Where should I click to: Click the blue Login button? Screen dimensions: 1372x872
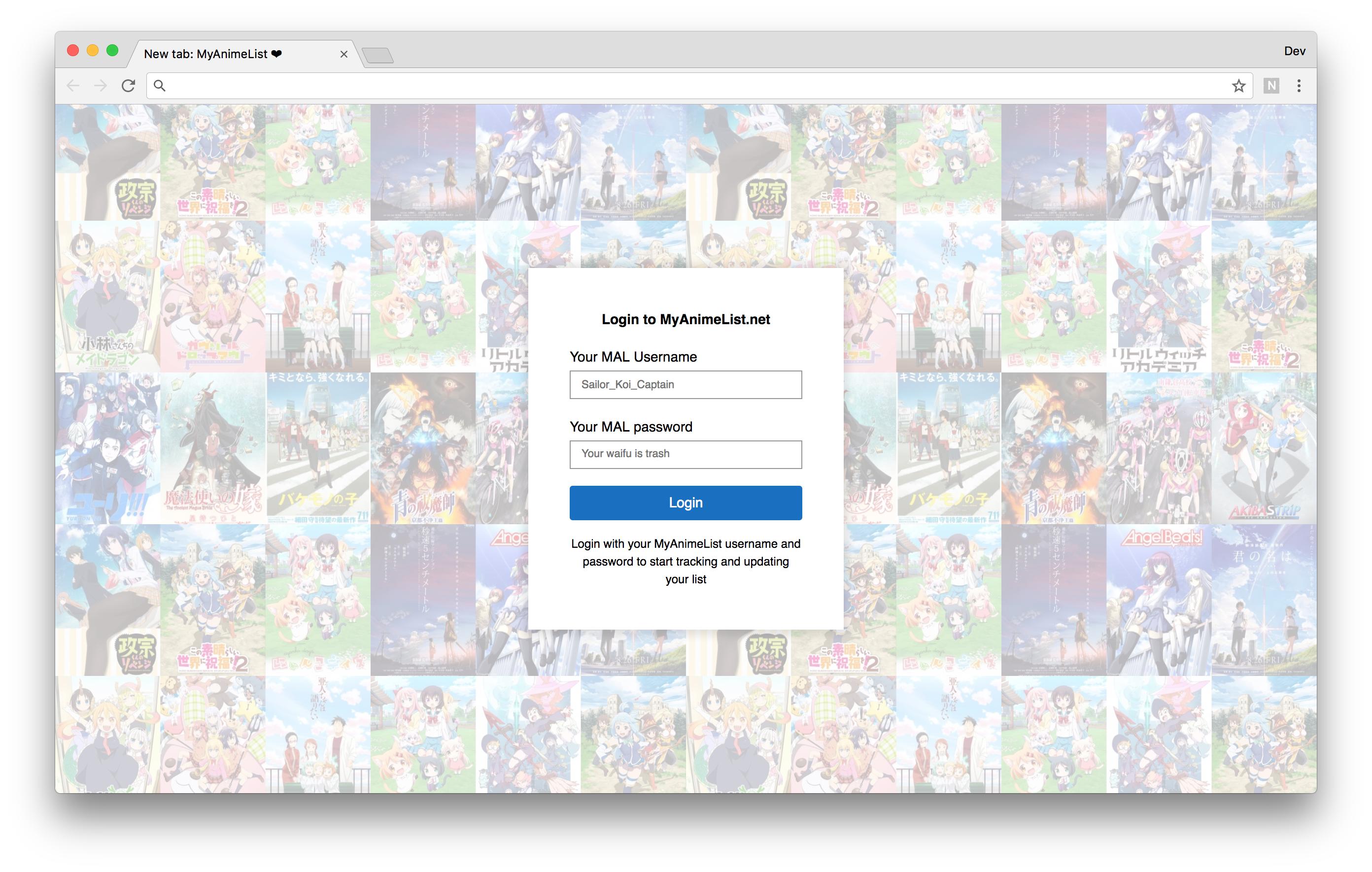coord(686,503)
